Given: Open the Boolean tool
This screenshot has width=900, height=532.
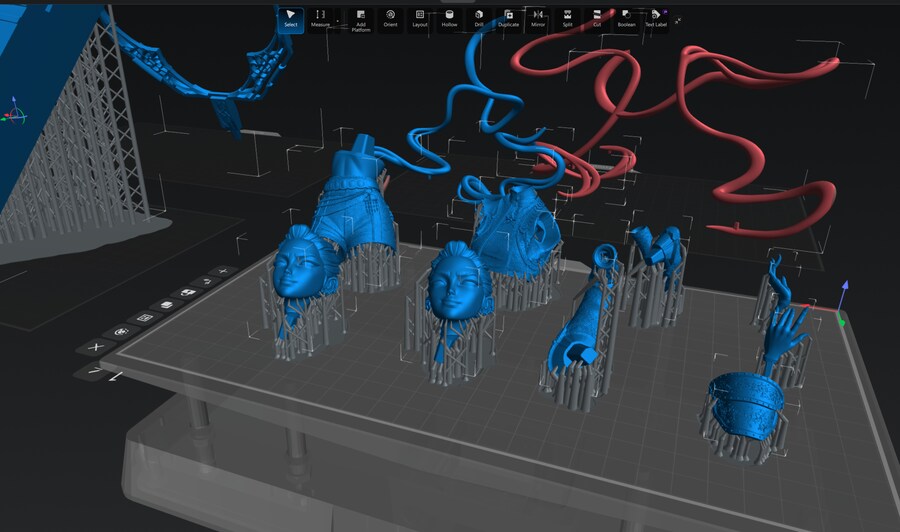Looking at the screenshot, I should tap(626, 18).
